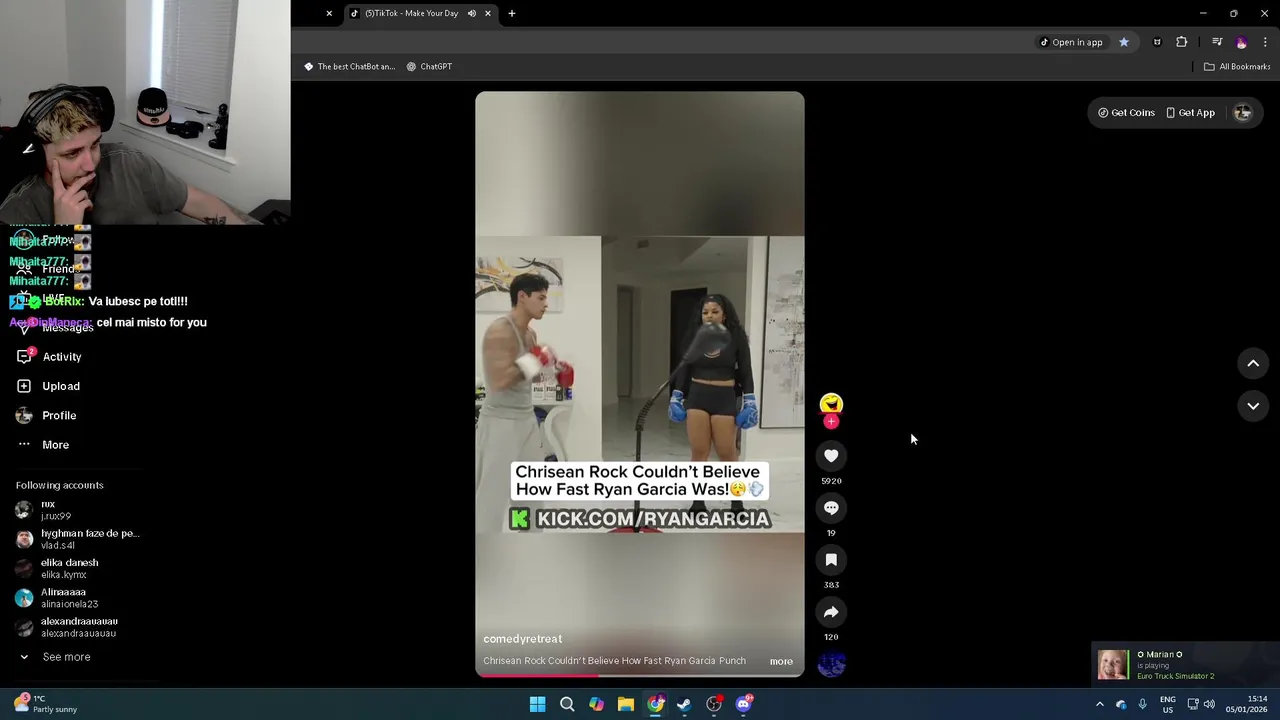The height and width of the screenshot is (720, 1280).
Task: Open weather widget Partly sunny
Action: (44, 704)
